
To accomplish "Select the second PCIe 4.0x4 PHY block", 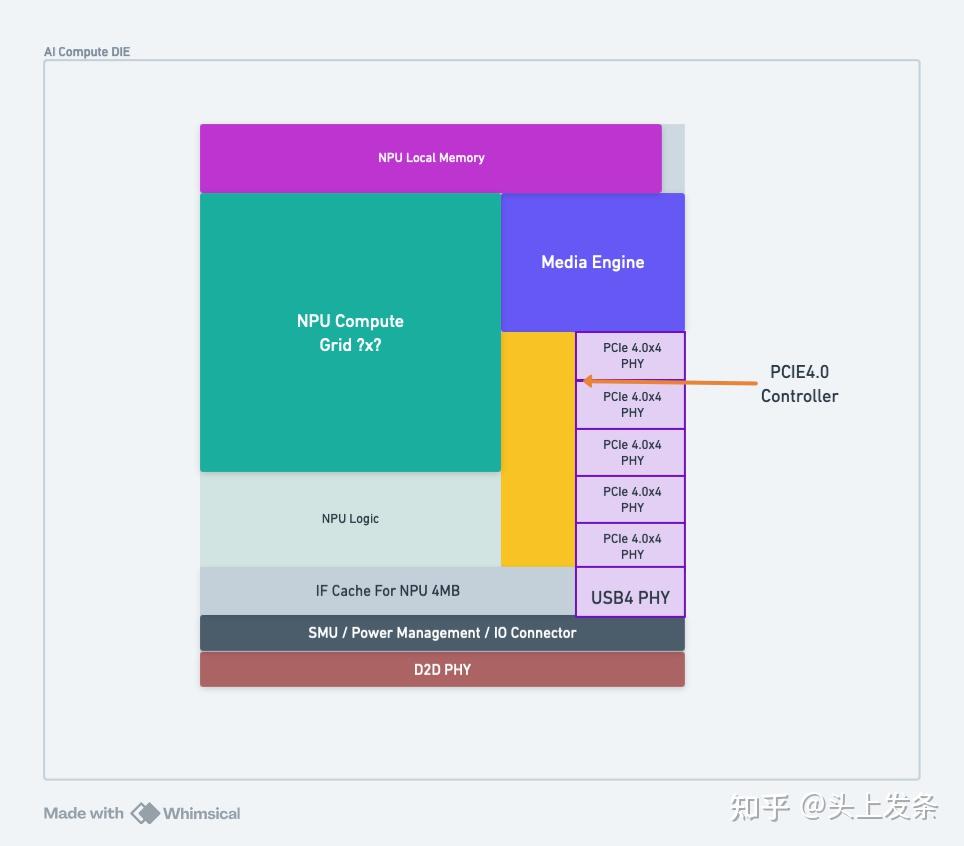I will [x=631, y=404].
